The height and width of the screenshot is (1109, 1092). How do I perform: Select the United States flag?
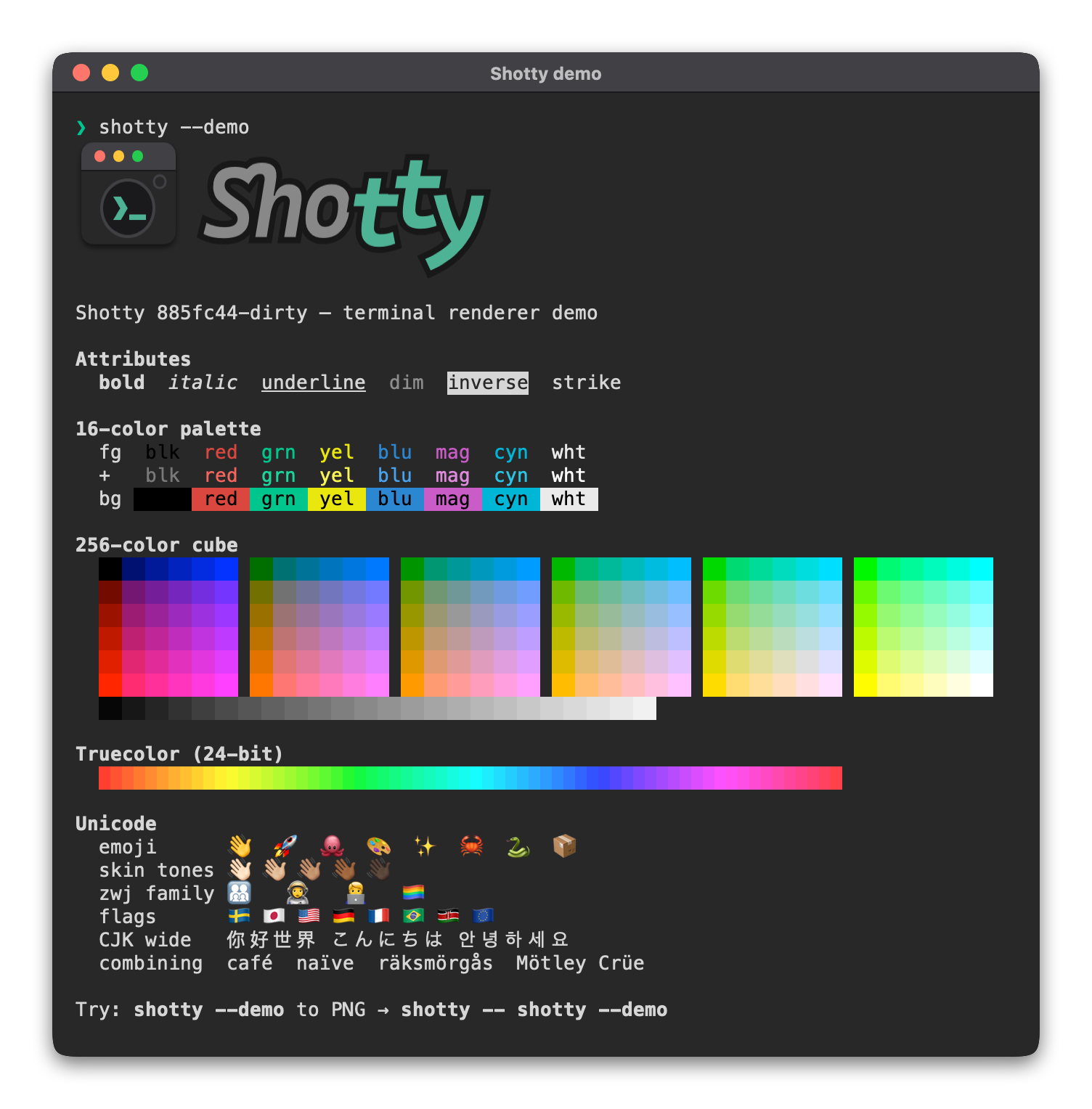click(309, 916)
